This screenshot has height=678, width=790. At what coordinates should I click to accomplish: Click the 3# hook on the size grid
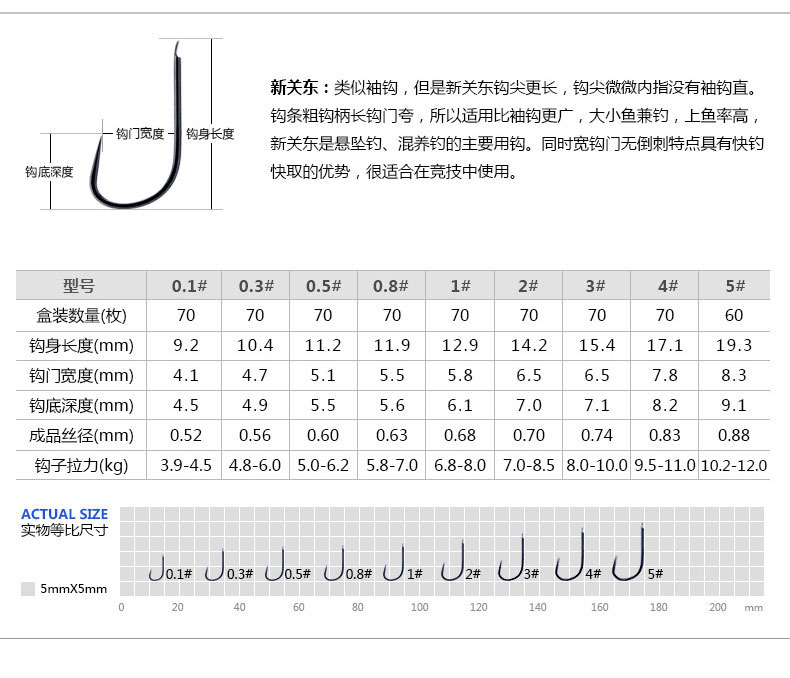511,557
